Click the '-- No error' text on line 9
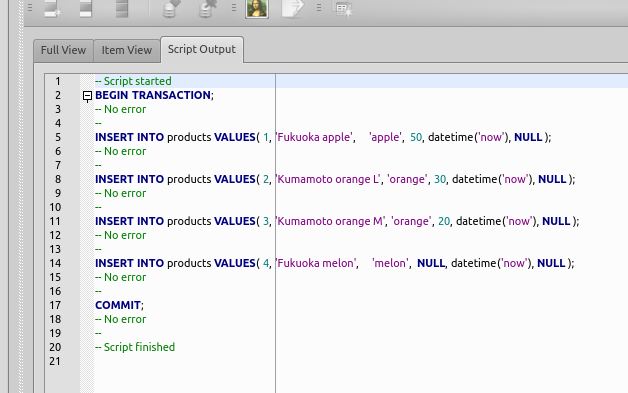The width and height of the screenshot is (628, 393). 121,193
